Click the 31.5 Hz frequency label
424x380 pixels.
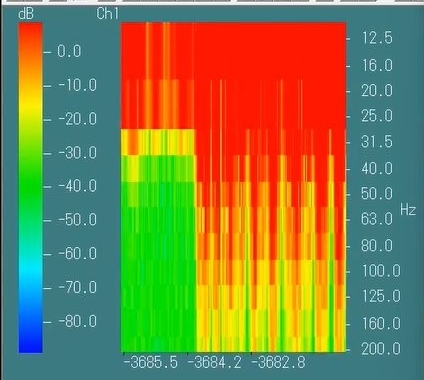click(x=377, y=142)
